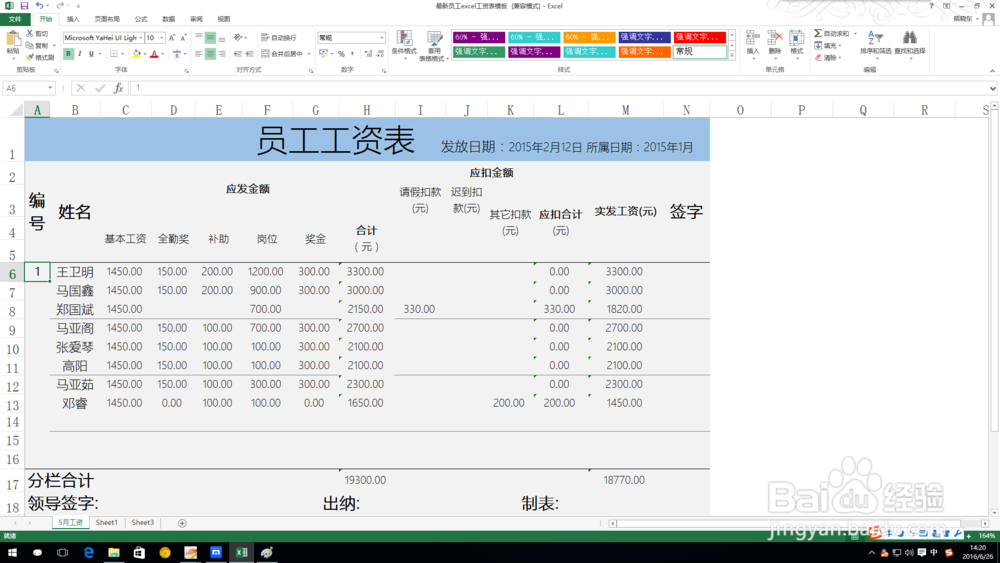Click the Insert Function fx icon
The width and height of the screenshot is (1000, 563).
119,88
